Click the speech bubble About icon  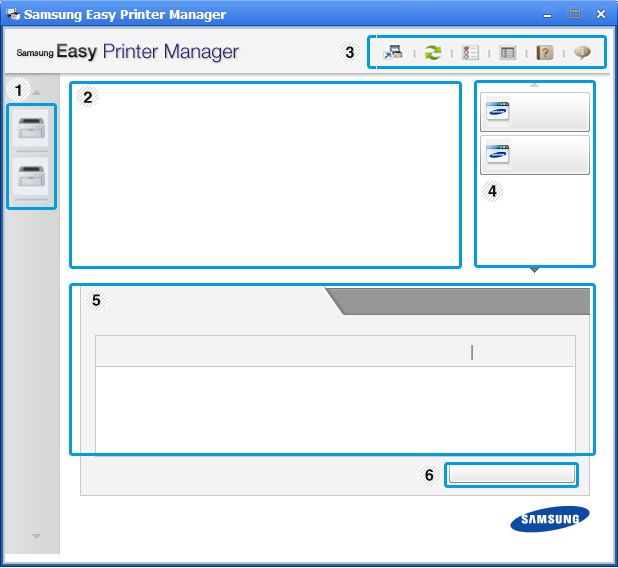click(581, 53)
